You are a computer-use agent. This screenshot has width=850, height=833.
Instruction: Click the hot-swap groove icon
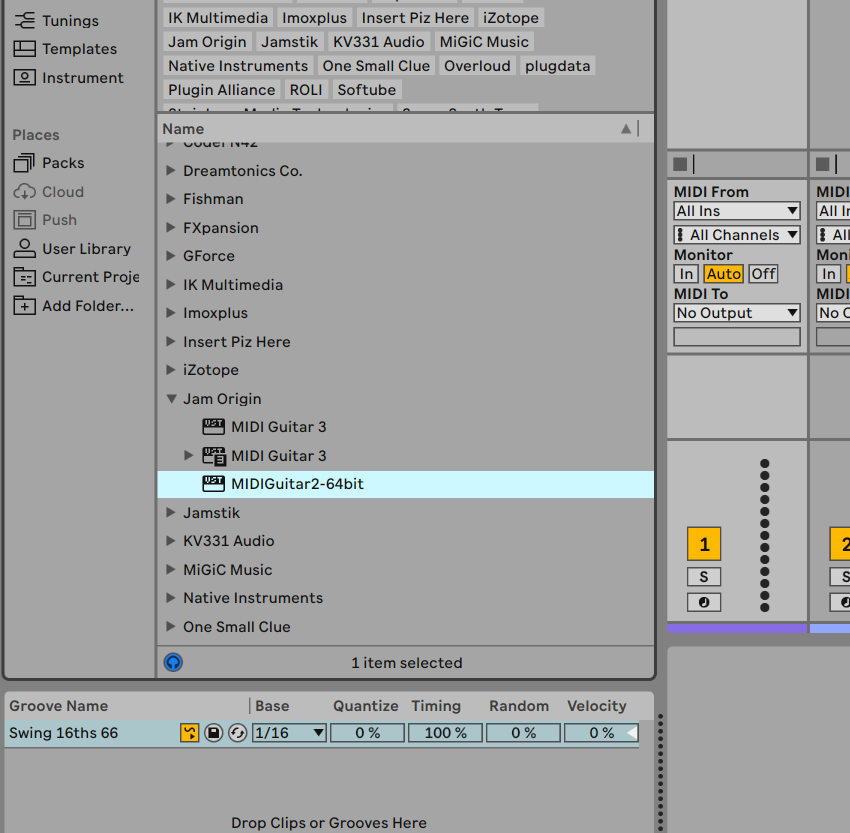point(237,733)
